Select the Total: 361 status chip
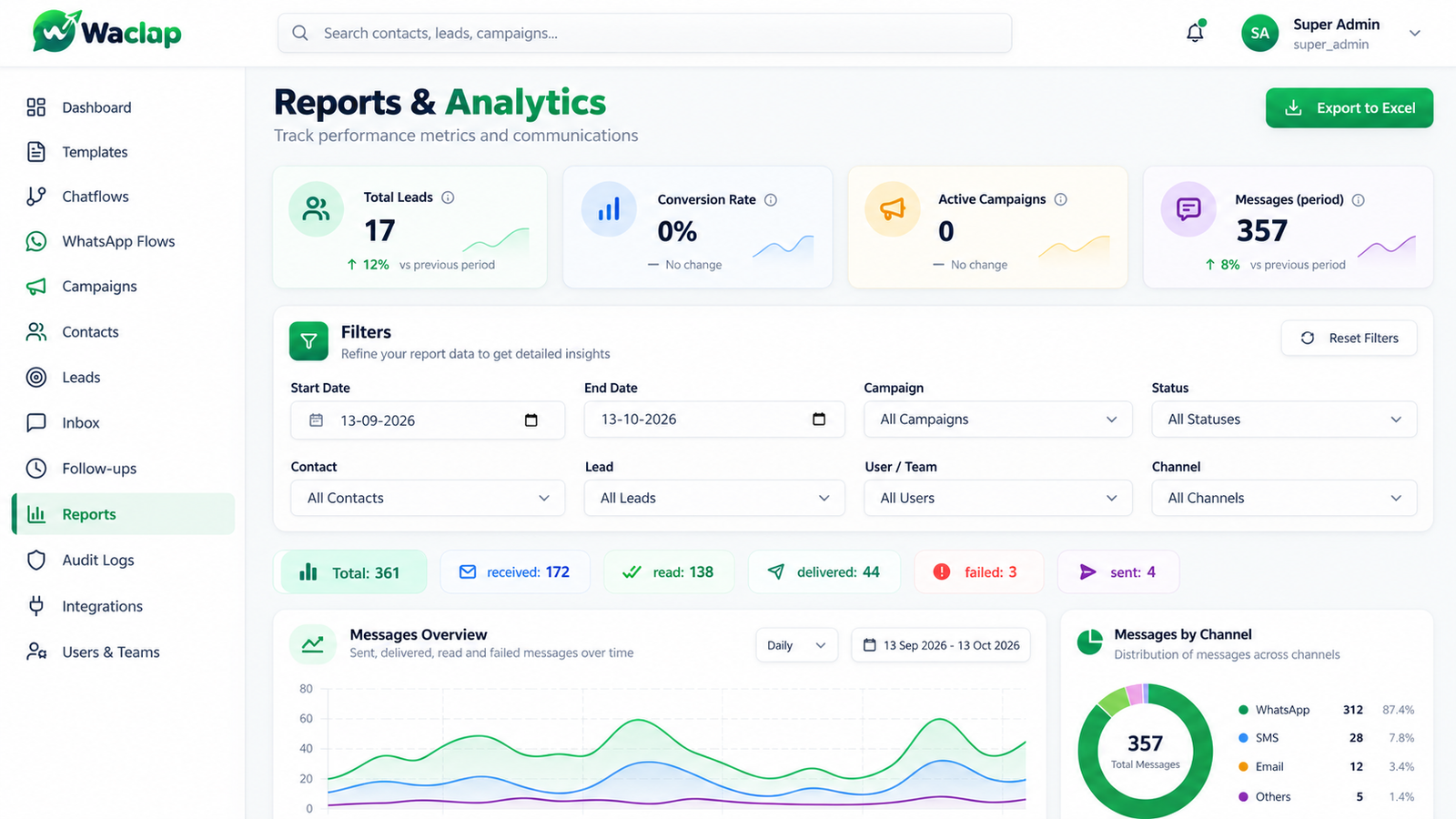Image resolution: width=1456 pixels, height=819 pixels. pyautogui.click(x=354, y=572)
